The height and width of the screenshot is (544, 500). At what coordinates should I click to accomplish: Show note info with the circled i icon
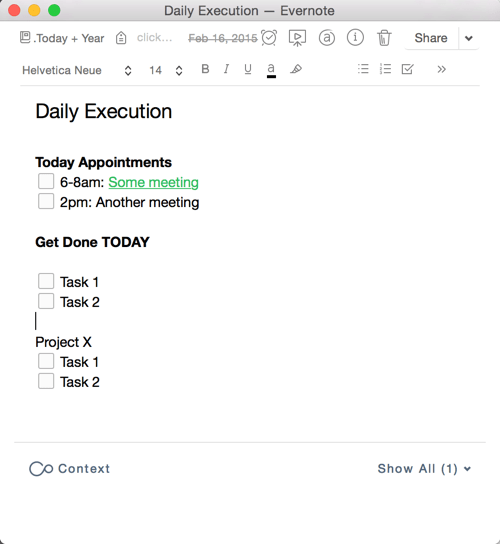(355, 37)
